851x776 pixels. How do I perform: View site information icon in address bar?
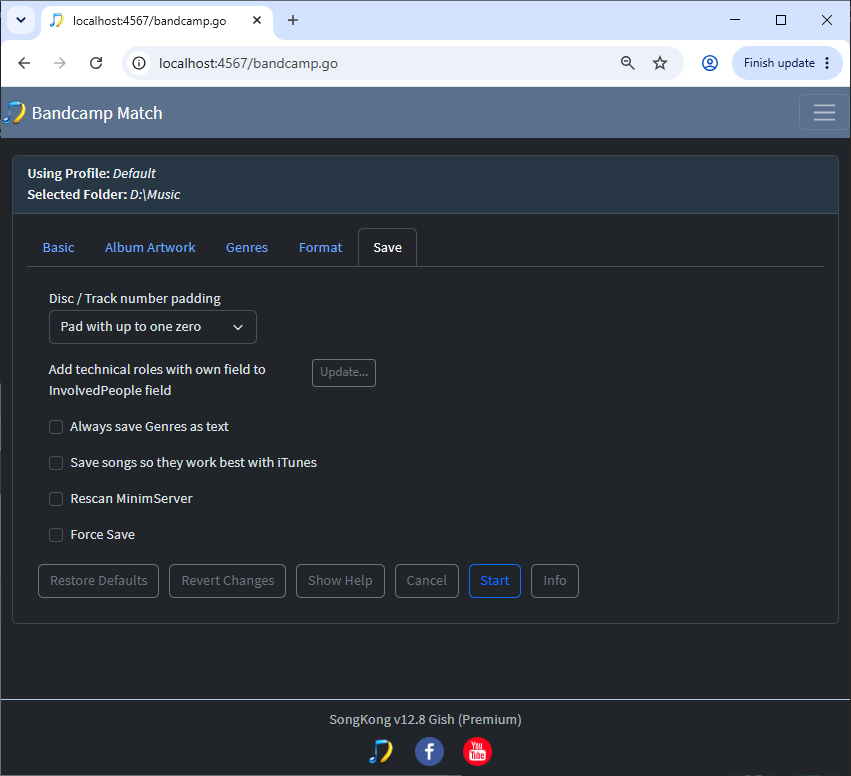[x=139, y=63]
